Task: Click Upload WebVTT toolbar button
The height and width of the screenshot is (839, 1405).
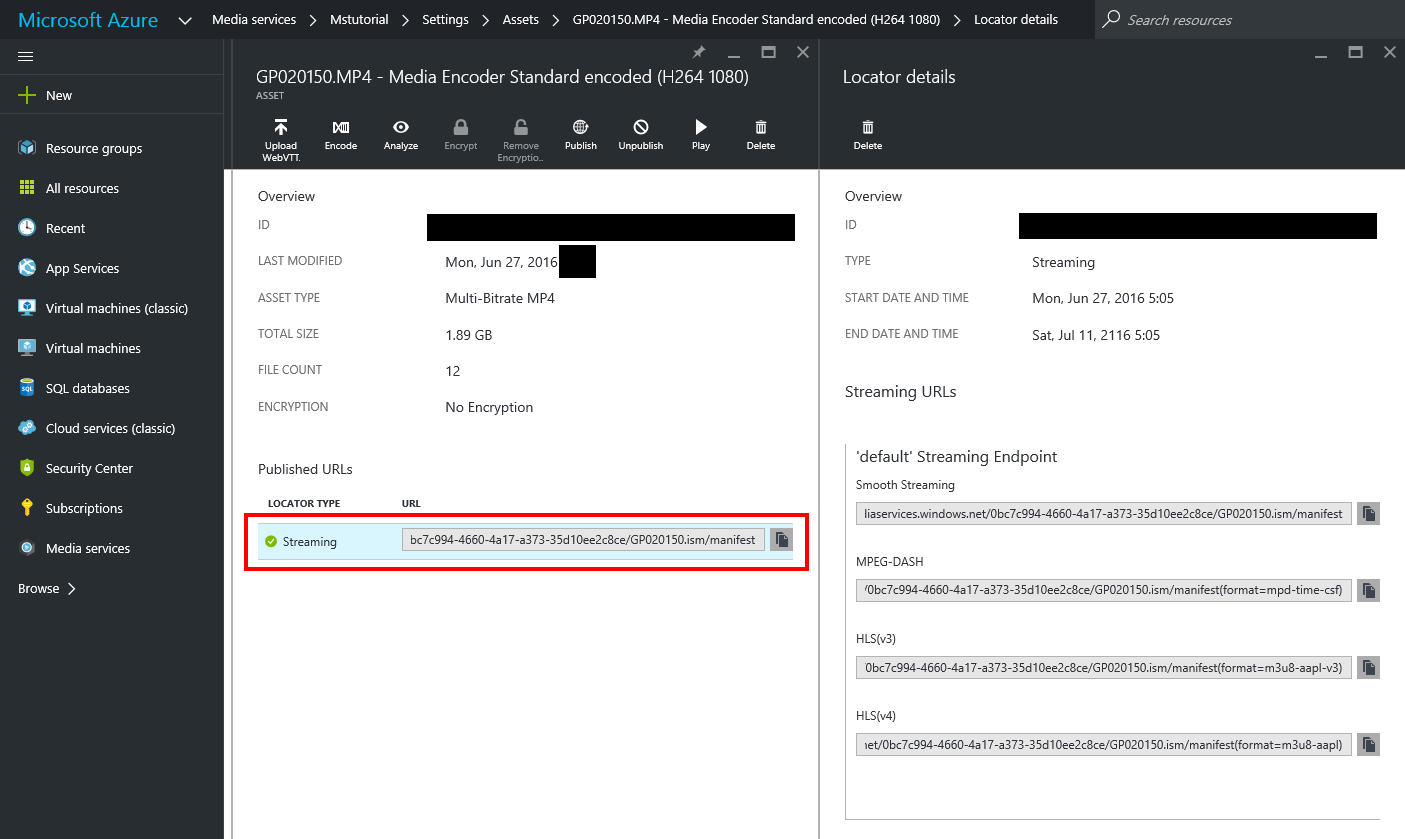Action: (x=281, y=138)
